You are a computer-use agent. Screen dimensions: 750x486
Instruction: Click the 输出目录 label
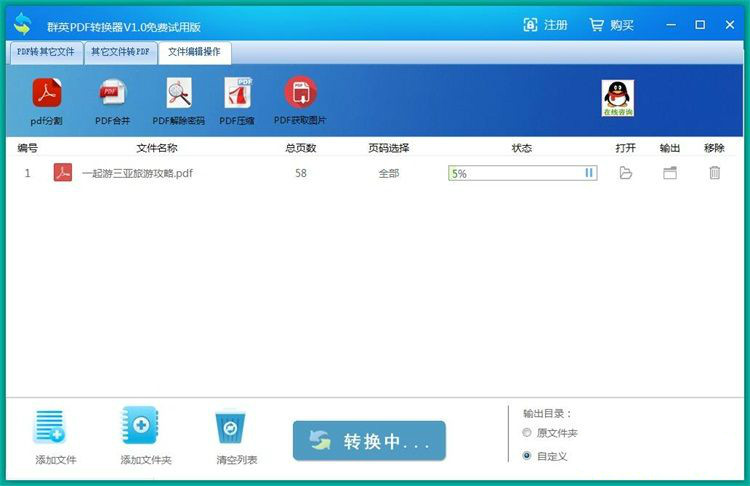(547, 413)
